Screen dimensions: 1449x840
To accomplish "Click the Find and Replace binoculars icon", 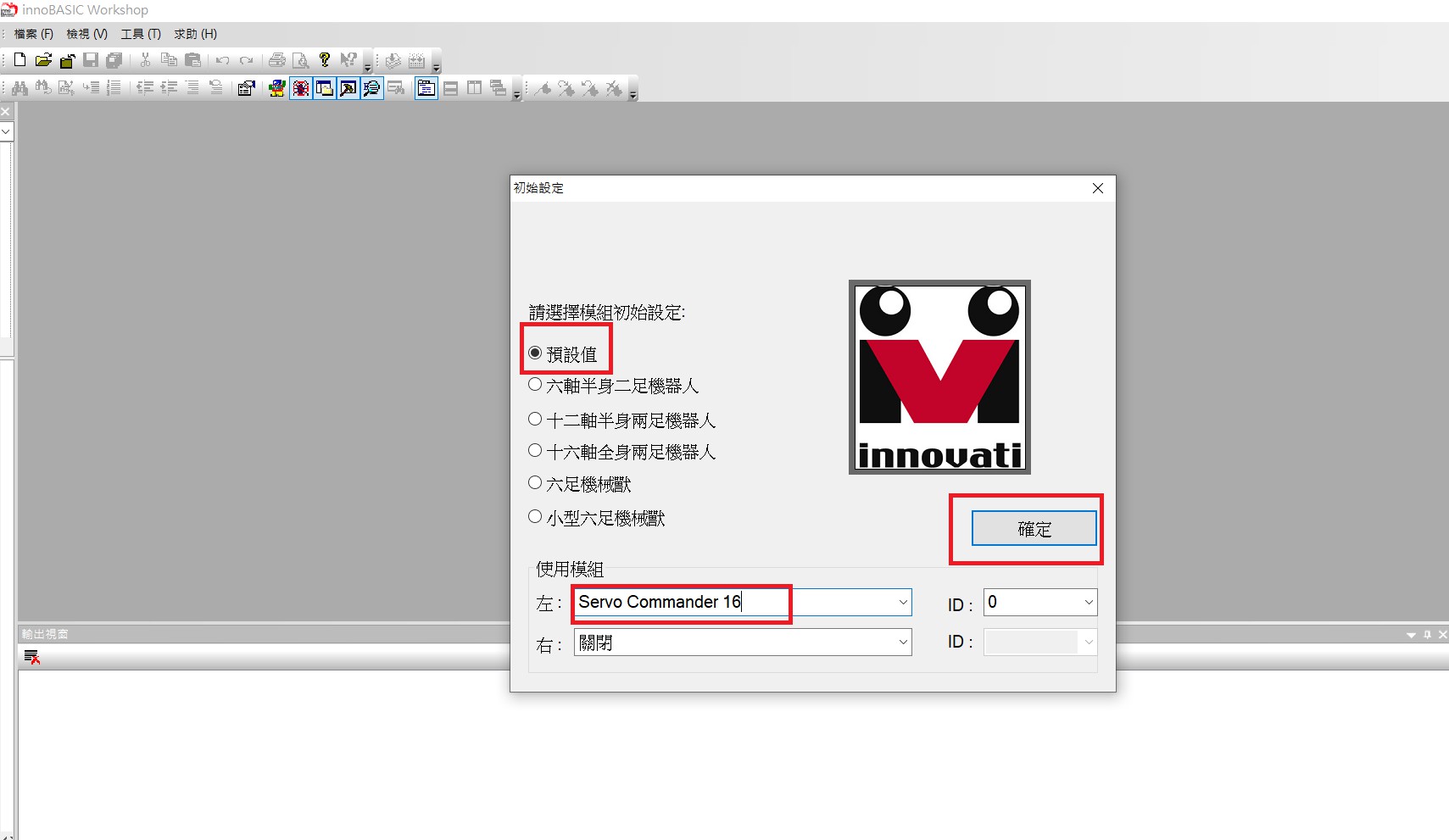I will pos(43,88).
